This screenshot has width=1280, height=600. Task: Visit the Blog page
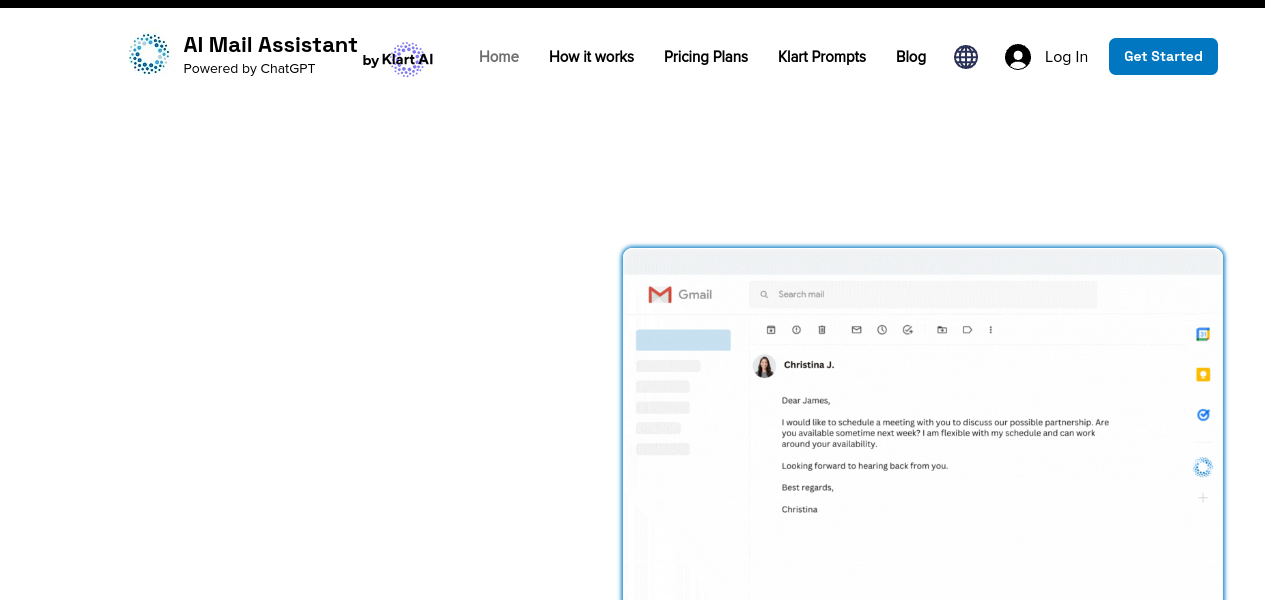point(910,57)
